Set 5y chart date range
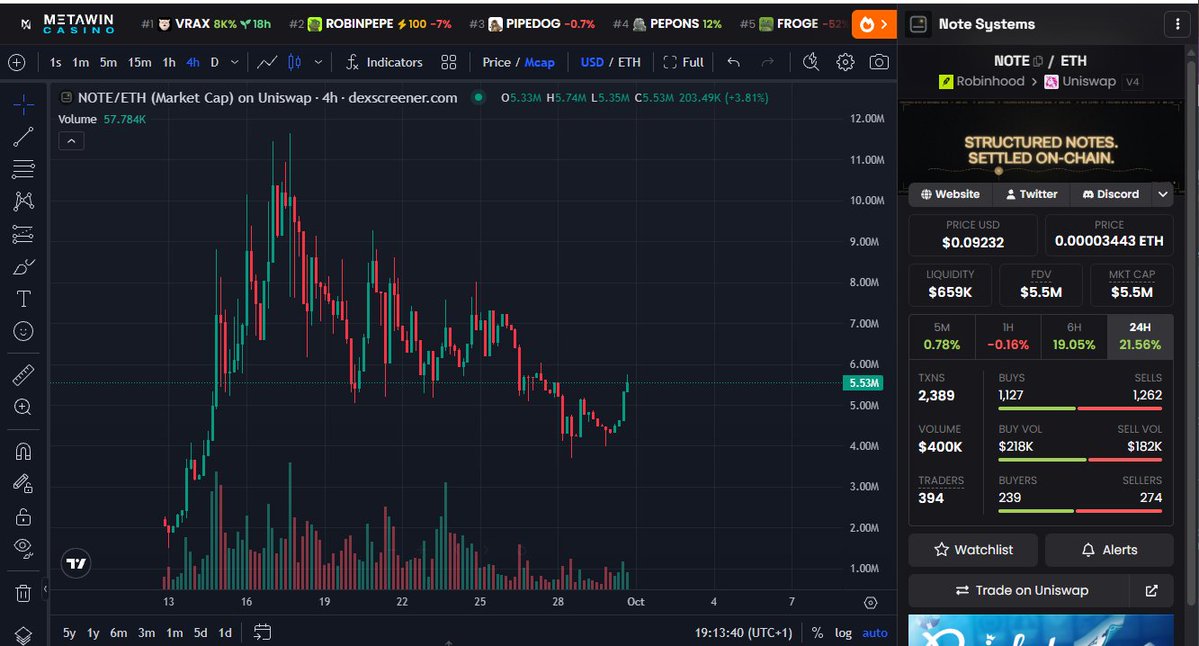Viewport: 1199px width, 646px height. 69,633
